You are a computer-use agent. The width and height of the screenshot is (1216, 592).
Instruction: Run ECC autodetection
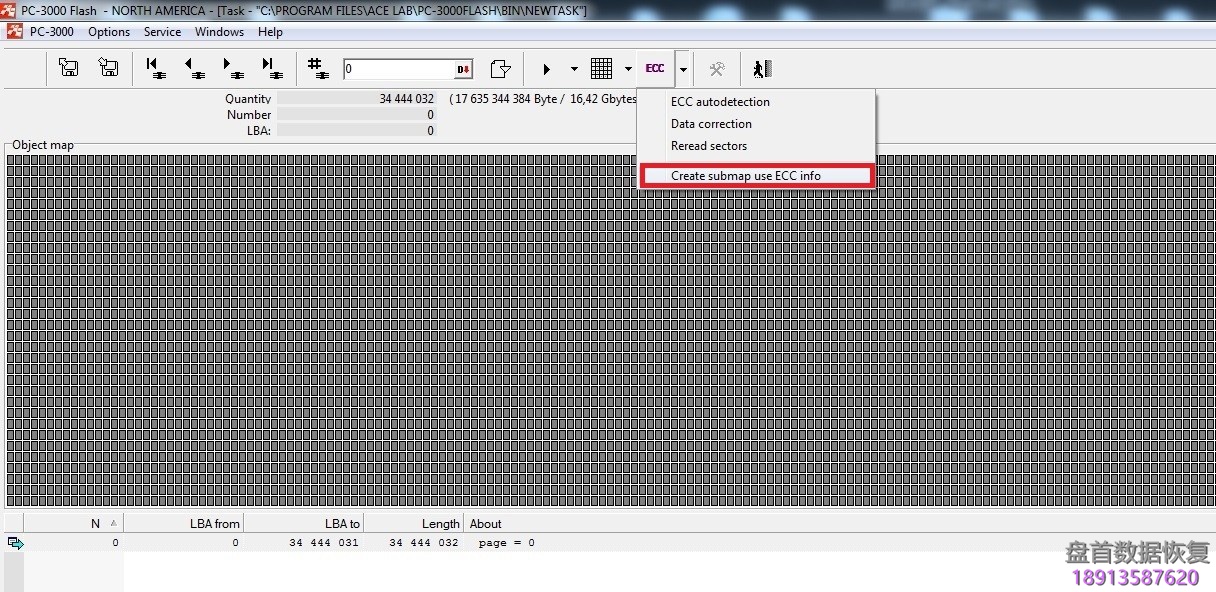720,101
